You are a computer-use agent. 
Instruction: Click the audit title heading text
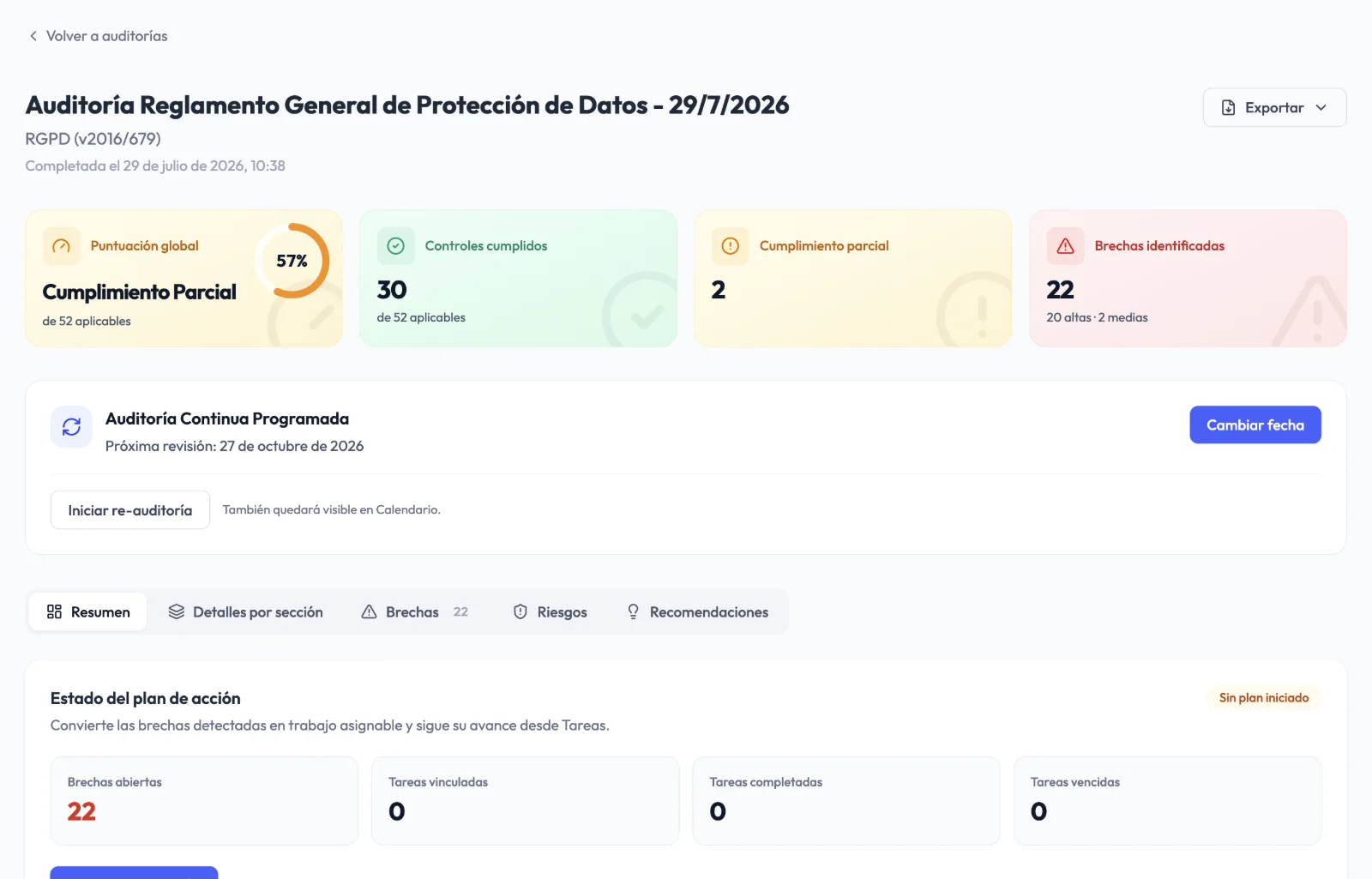point(407,105)
